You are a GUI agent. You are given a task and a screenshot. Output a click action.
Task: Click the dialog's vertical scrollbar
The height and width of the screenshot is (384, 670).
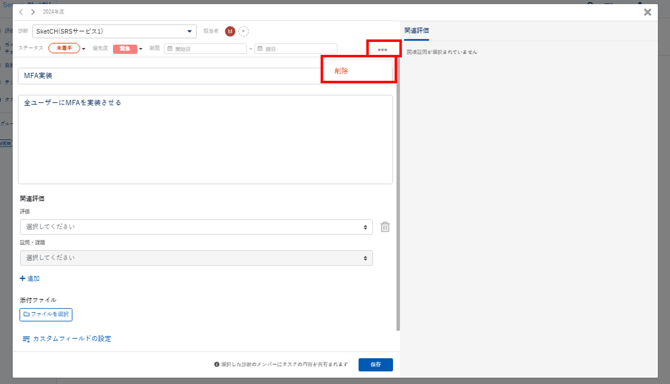(x=398, y=194)
